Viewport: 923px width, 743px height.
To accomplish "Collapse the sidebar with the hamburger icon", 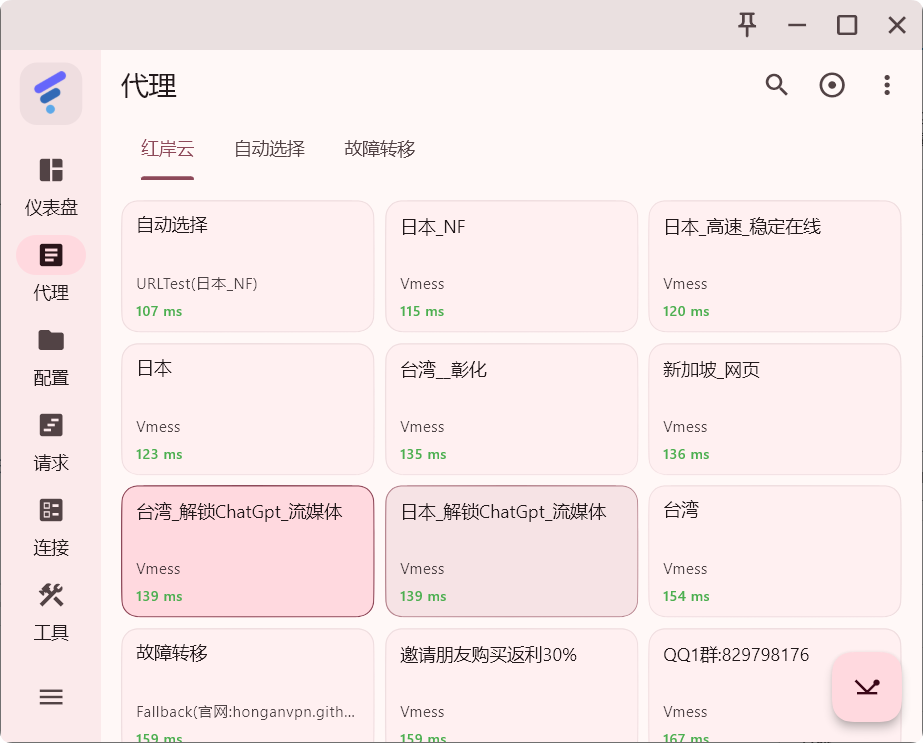I will tap(50, 696).
